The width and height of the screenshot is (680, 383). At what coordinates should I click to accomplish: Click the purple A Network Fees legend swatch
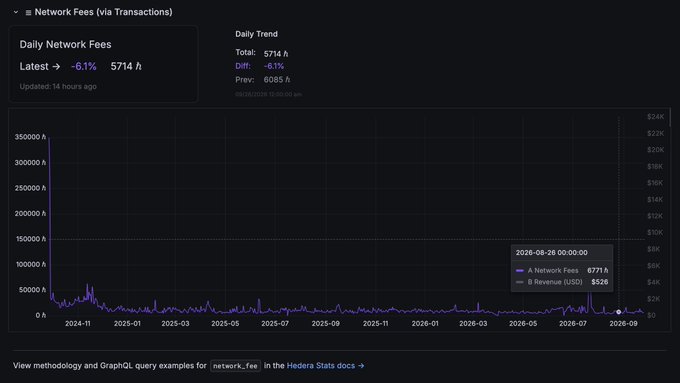(520, 271)
